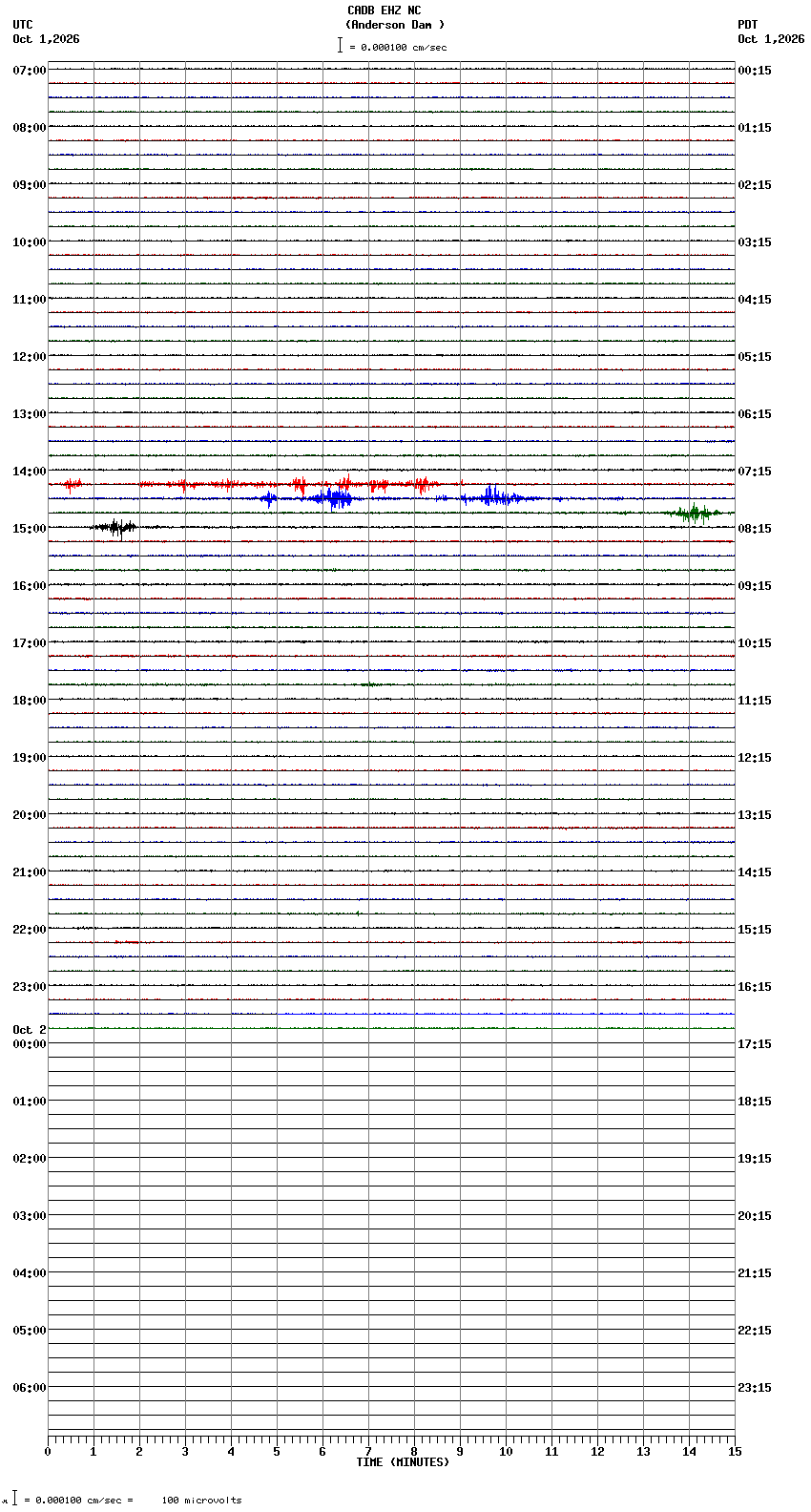
Task: Click minute 9 on the time axis
Action: coord(460,1452)
